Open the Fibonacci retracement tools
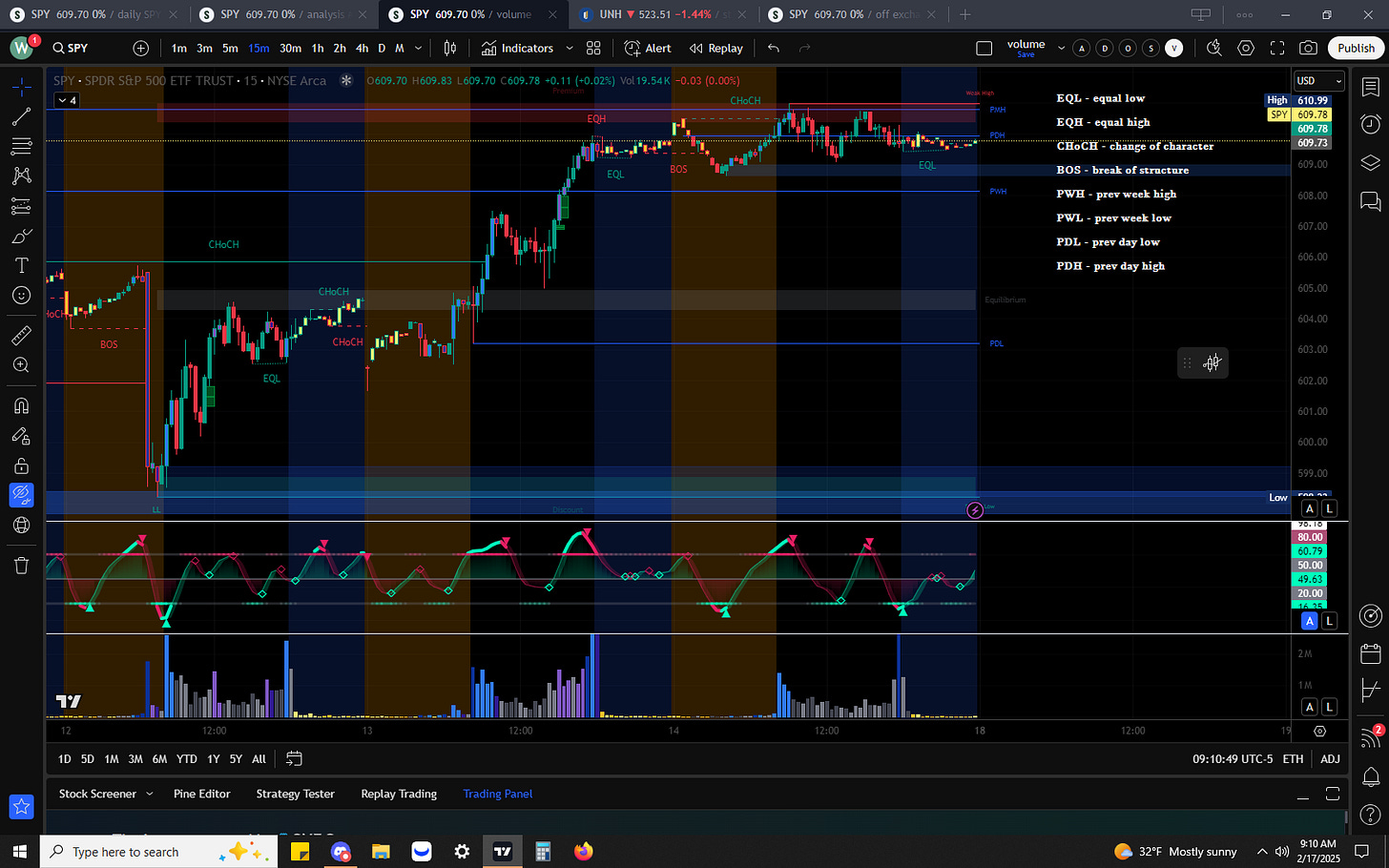 click(21, 147)
